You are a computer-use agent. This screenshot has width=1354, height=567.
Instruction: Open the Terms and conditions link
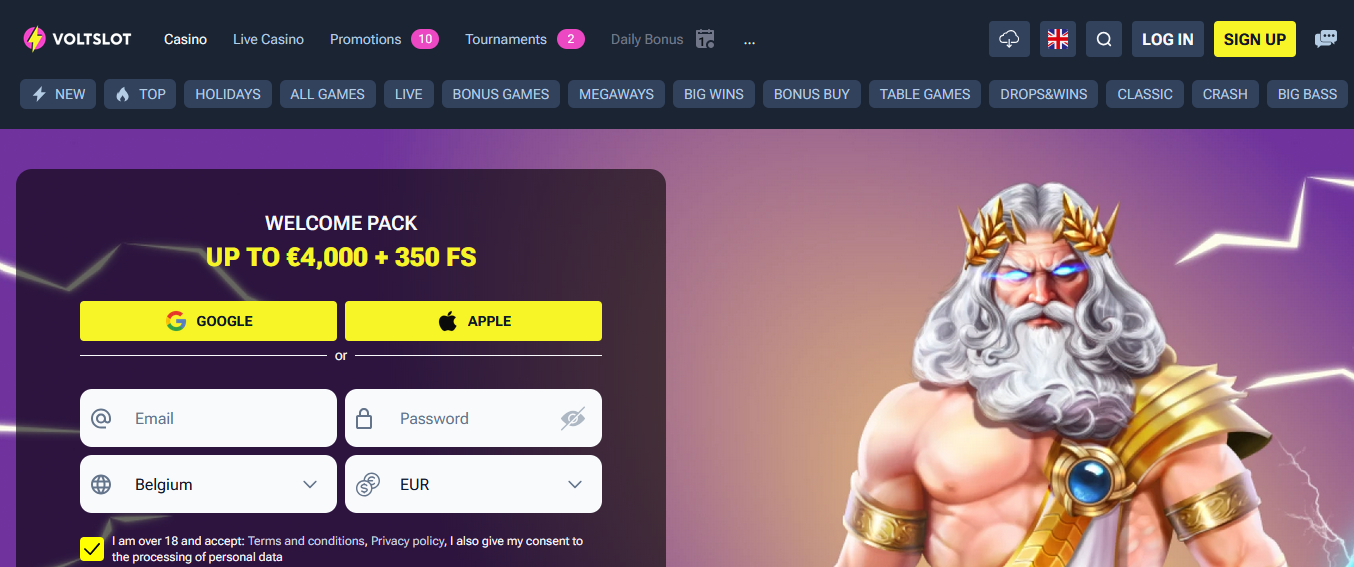[x=306, y=541]
